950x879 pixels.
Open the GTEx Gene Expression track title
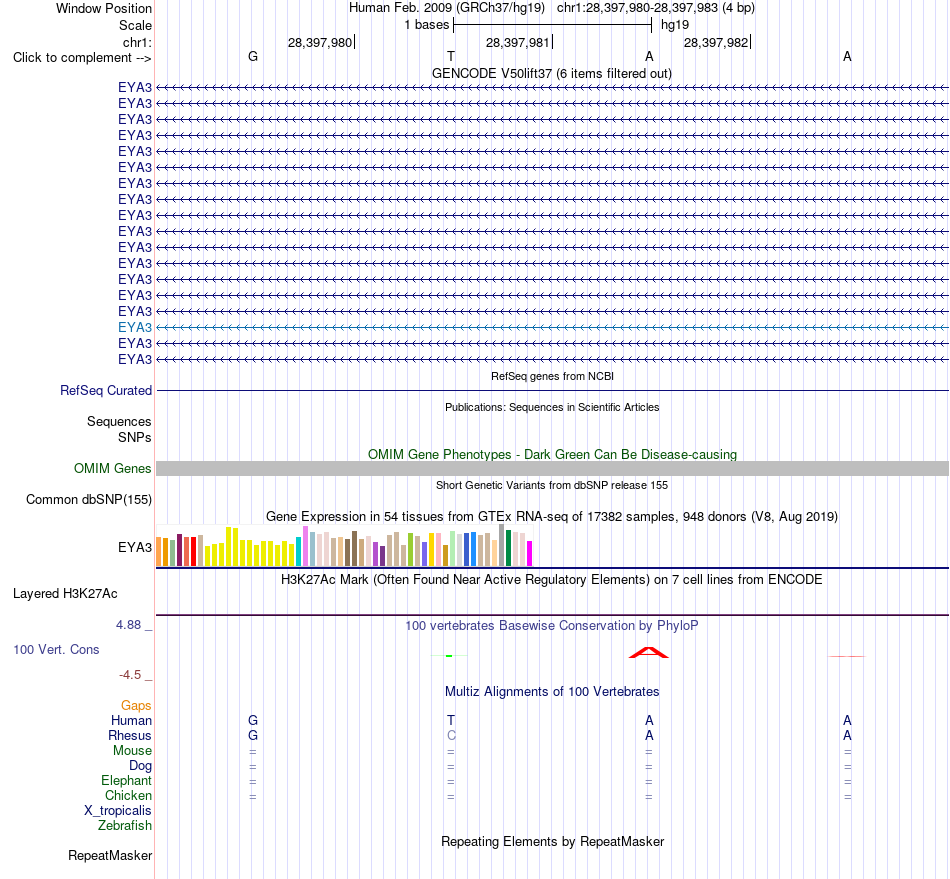(552, 517)
